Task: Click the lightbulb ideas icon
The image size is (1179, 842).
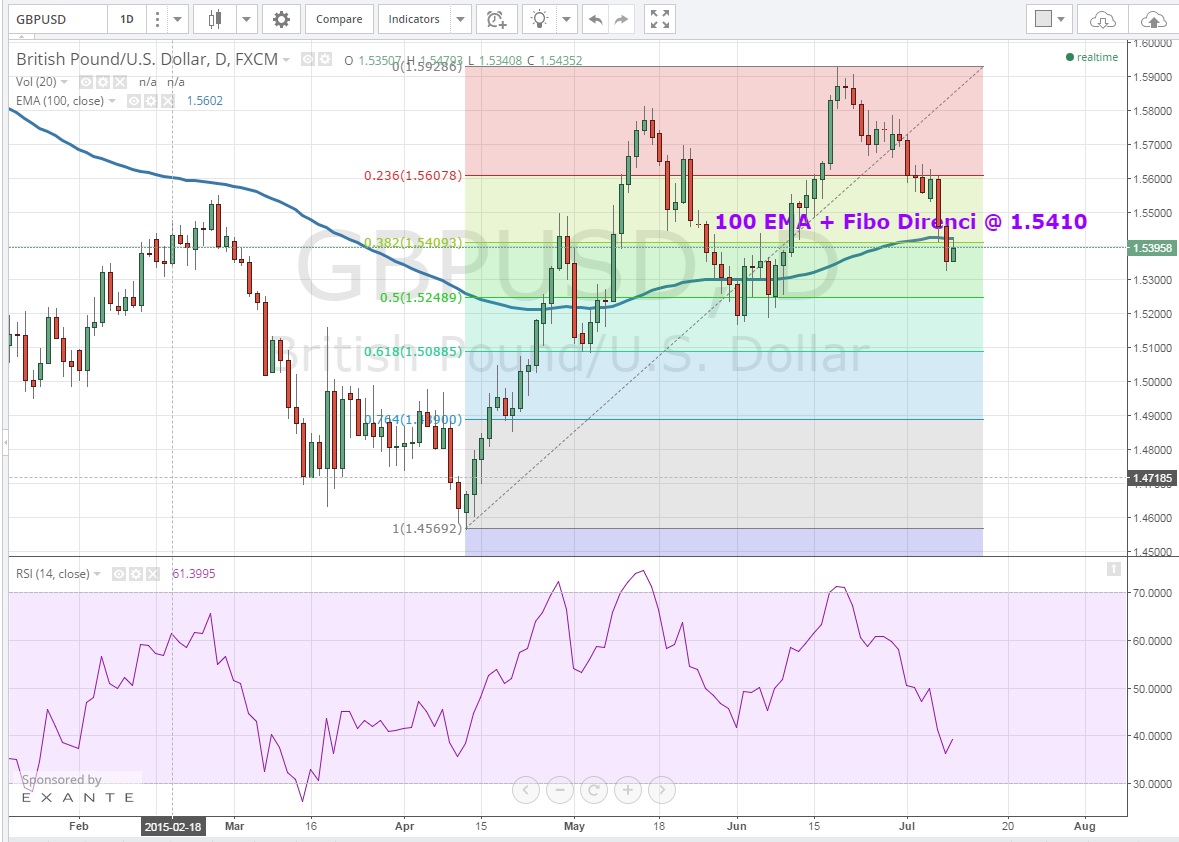Action: pos(540,19)
